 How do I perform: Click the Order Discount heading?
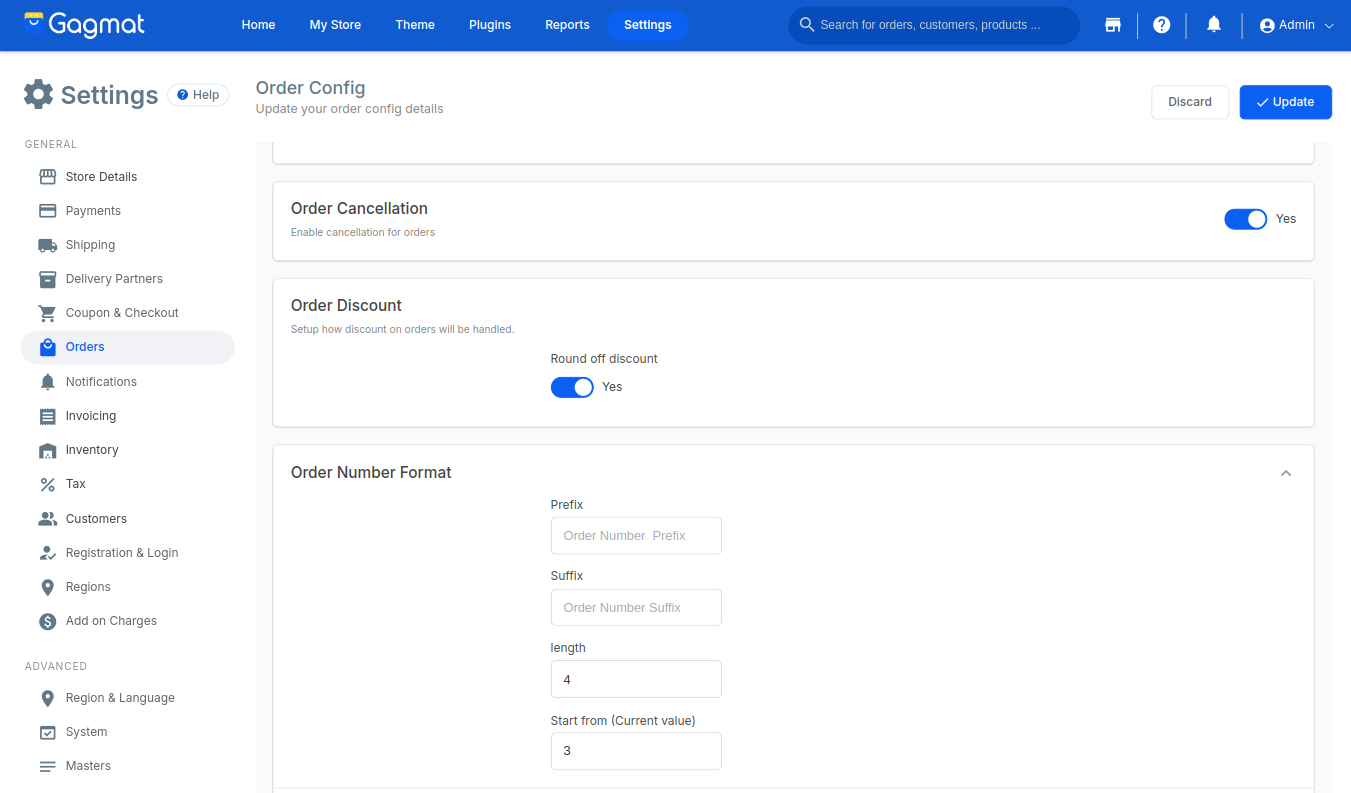346,306
